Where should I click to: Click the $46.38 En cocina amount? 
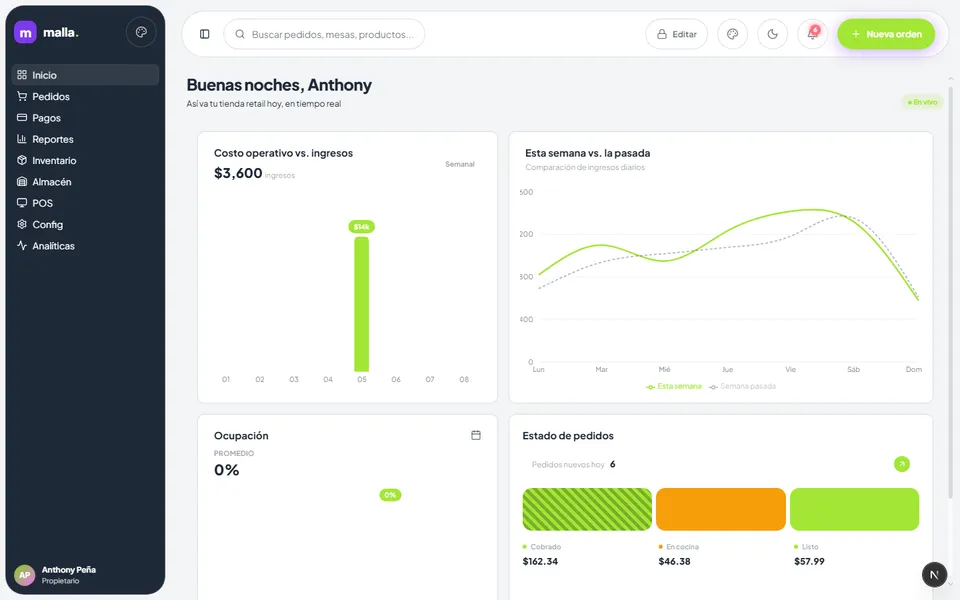click(674, 561)
